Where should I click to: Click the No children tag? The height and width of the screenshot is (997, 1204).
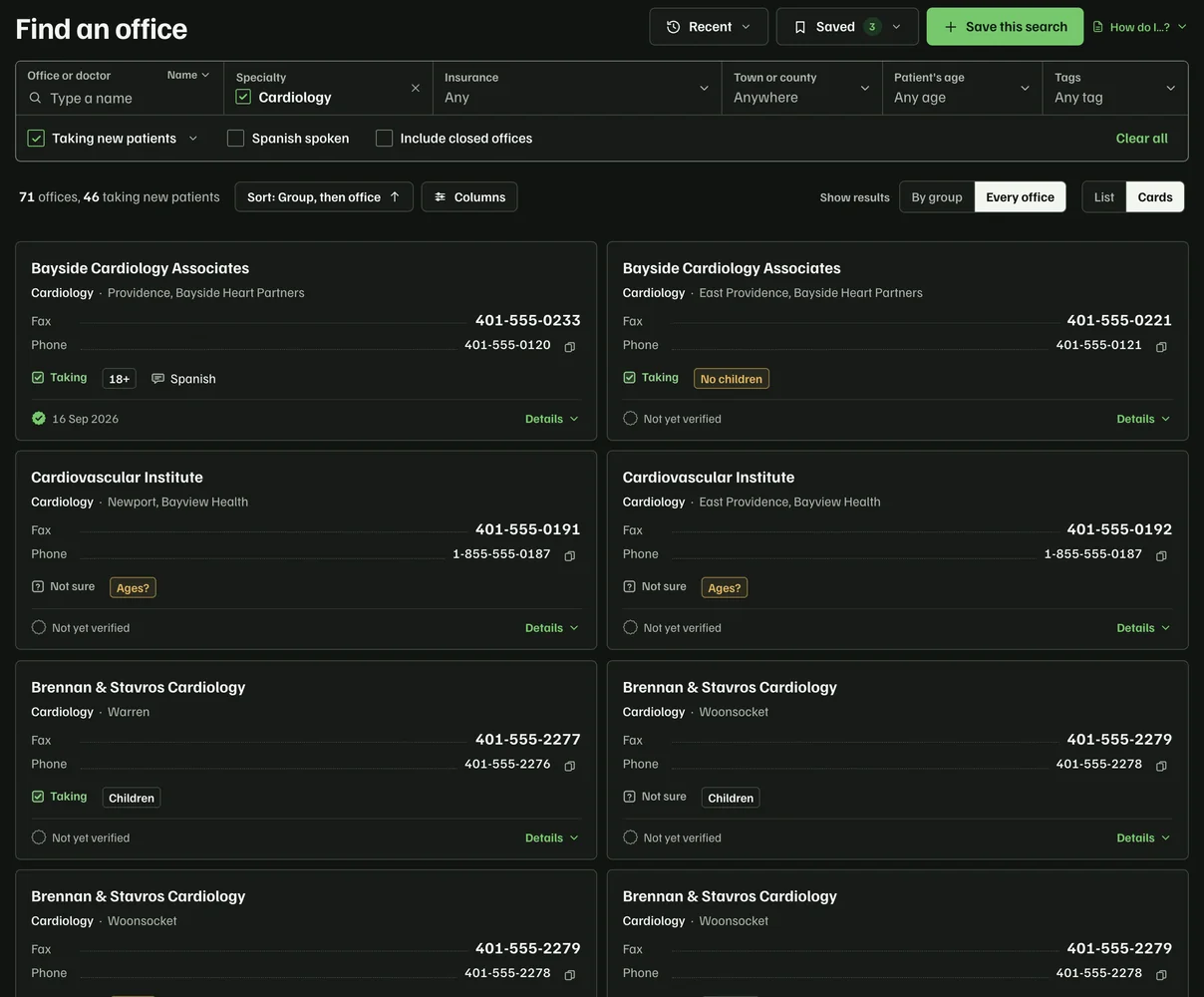tap(732, 379)
